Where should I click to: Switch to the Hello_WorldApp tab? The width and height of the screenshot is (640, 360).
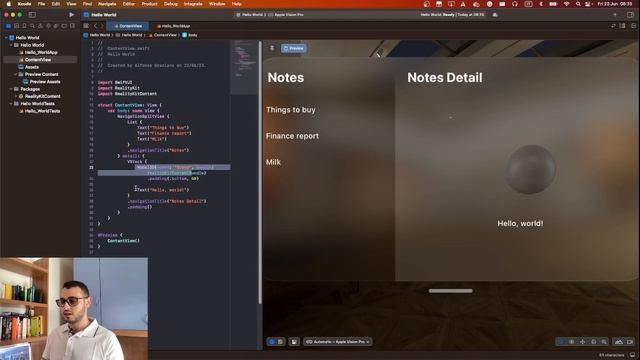point(173,26)
